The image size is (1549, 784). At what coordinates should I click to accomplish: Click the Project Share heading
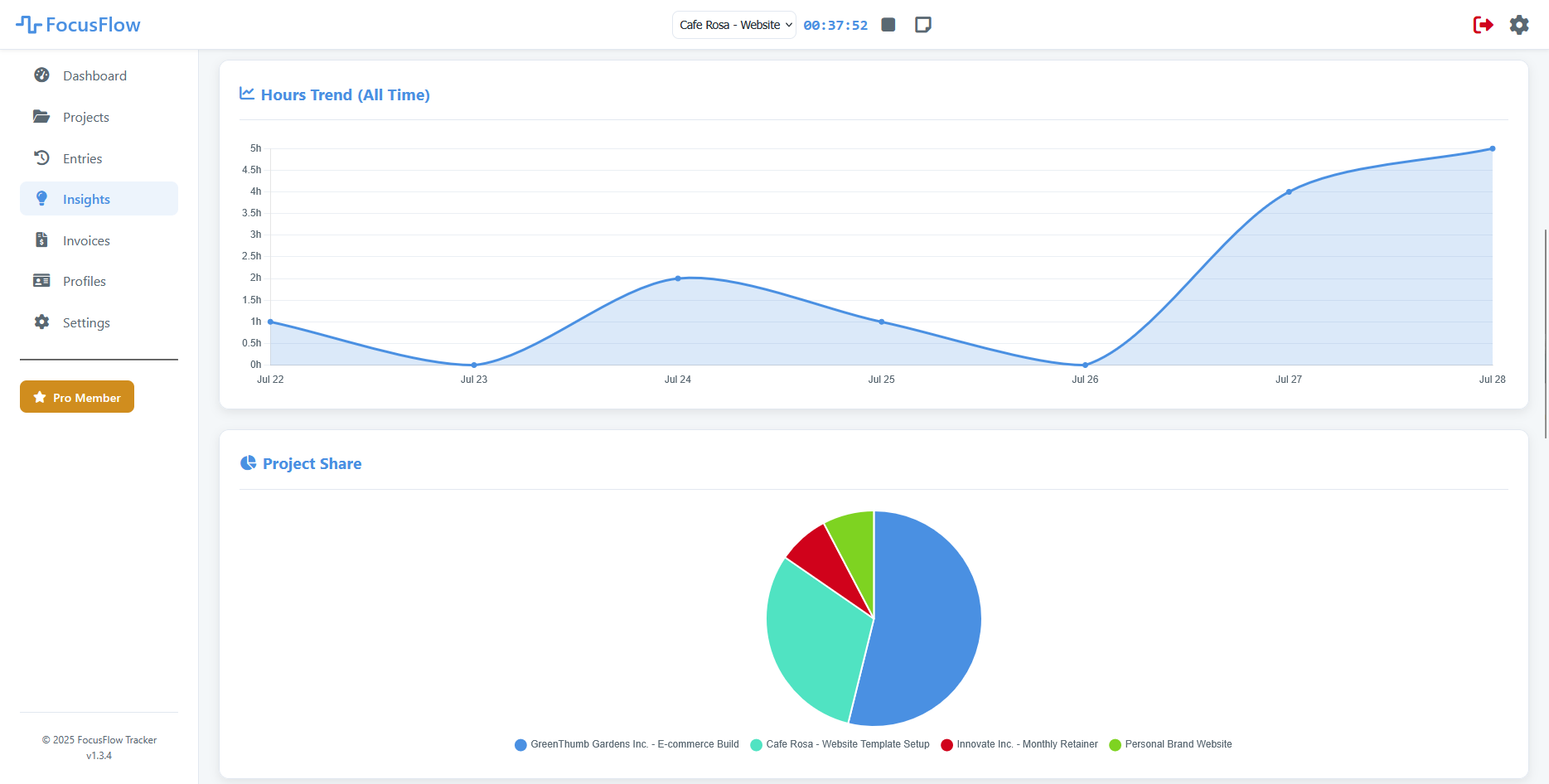[312, 463]
